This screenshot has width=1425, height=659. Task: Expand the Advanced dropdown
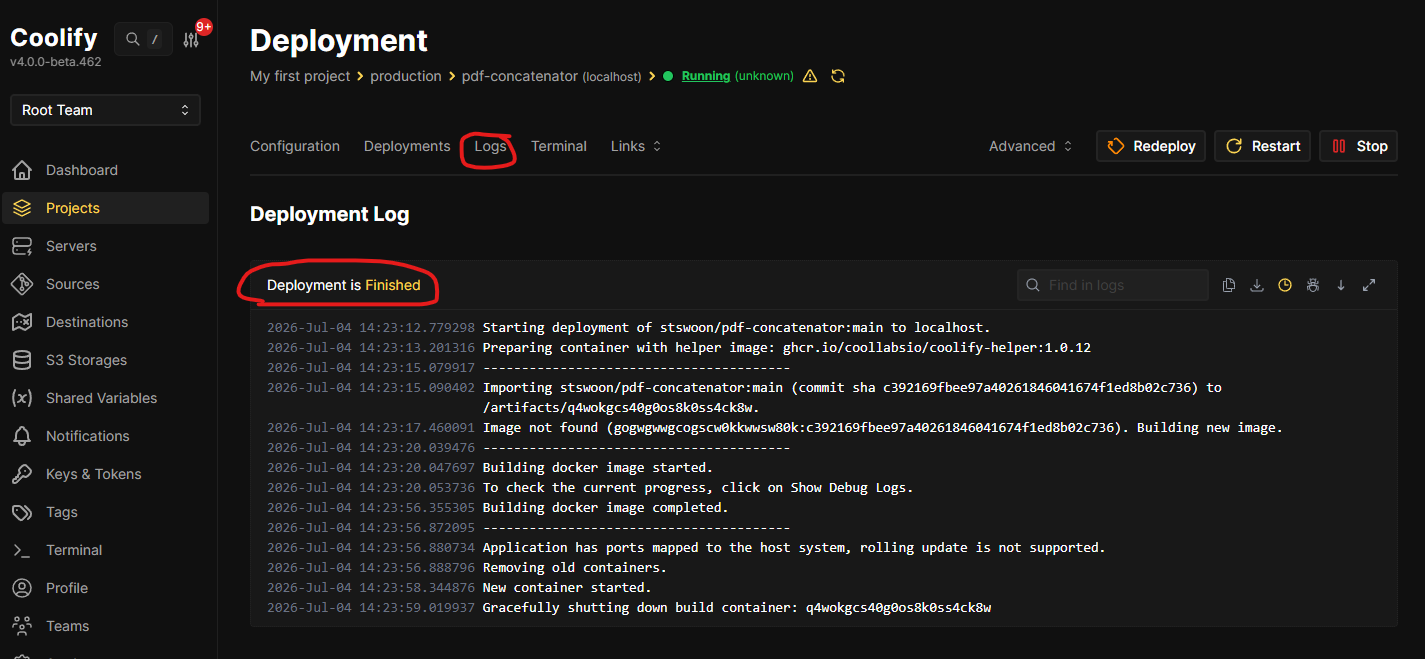pos(1031,146)
